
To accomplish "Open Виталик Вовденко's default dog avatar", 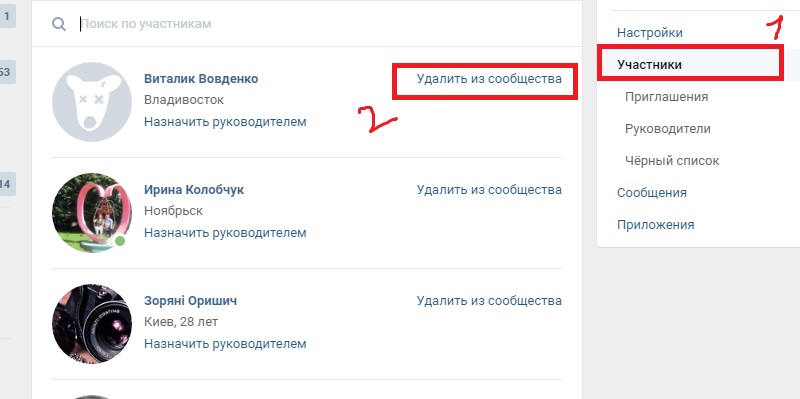I will tap(92, 102).
